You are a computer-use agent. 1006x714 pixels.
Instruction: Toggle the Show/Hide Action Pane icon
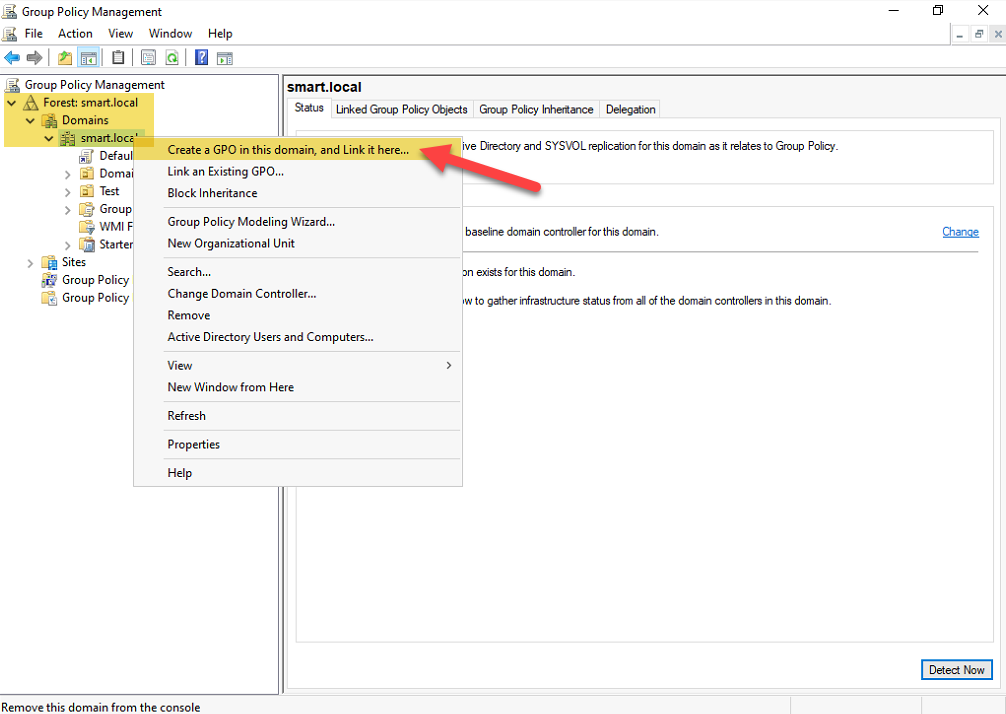225,58
